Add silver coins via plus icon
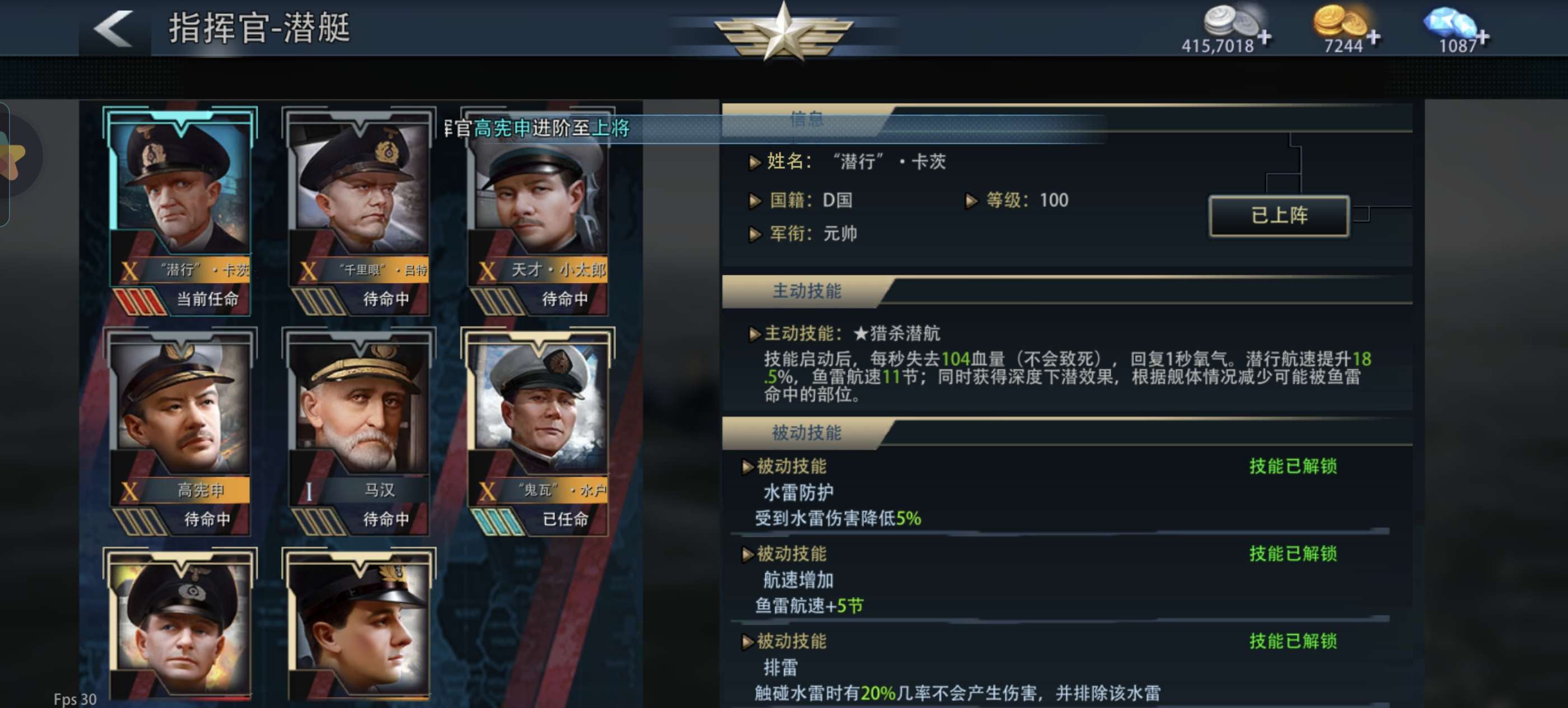 (1264, 38)
